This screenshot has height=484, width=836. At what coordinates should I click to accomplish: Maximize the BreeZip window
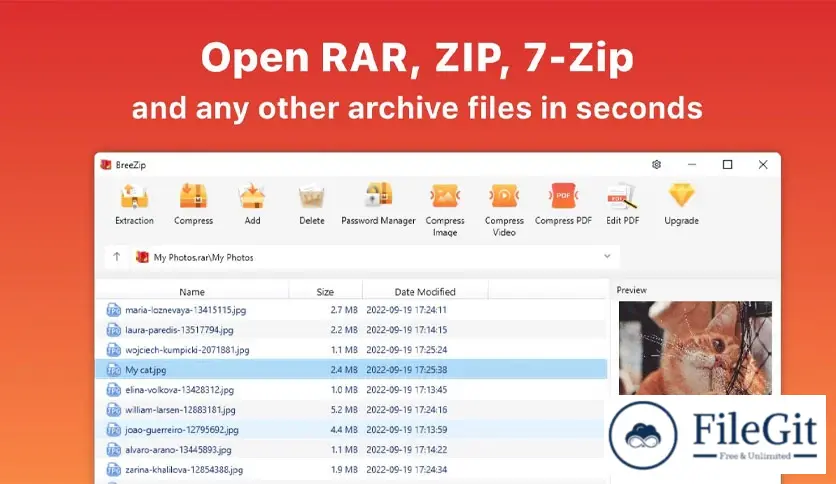pos(727,165)
